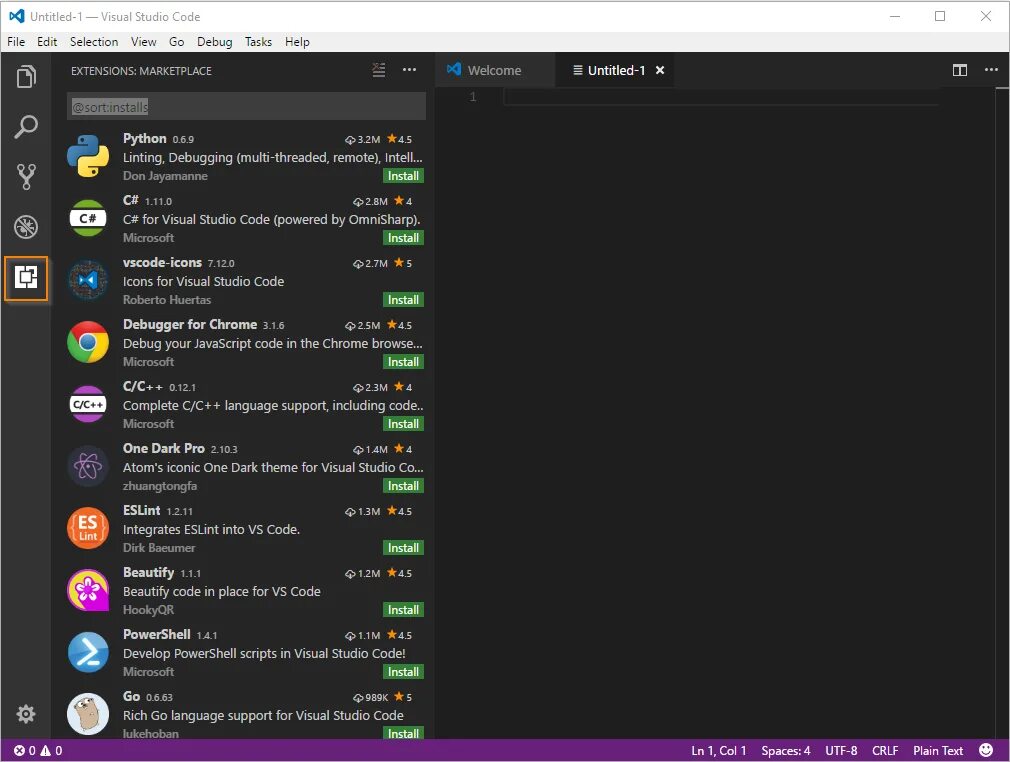Open the Debug view in activity bar
1010x762 pixels.
pos(26,227)
